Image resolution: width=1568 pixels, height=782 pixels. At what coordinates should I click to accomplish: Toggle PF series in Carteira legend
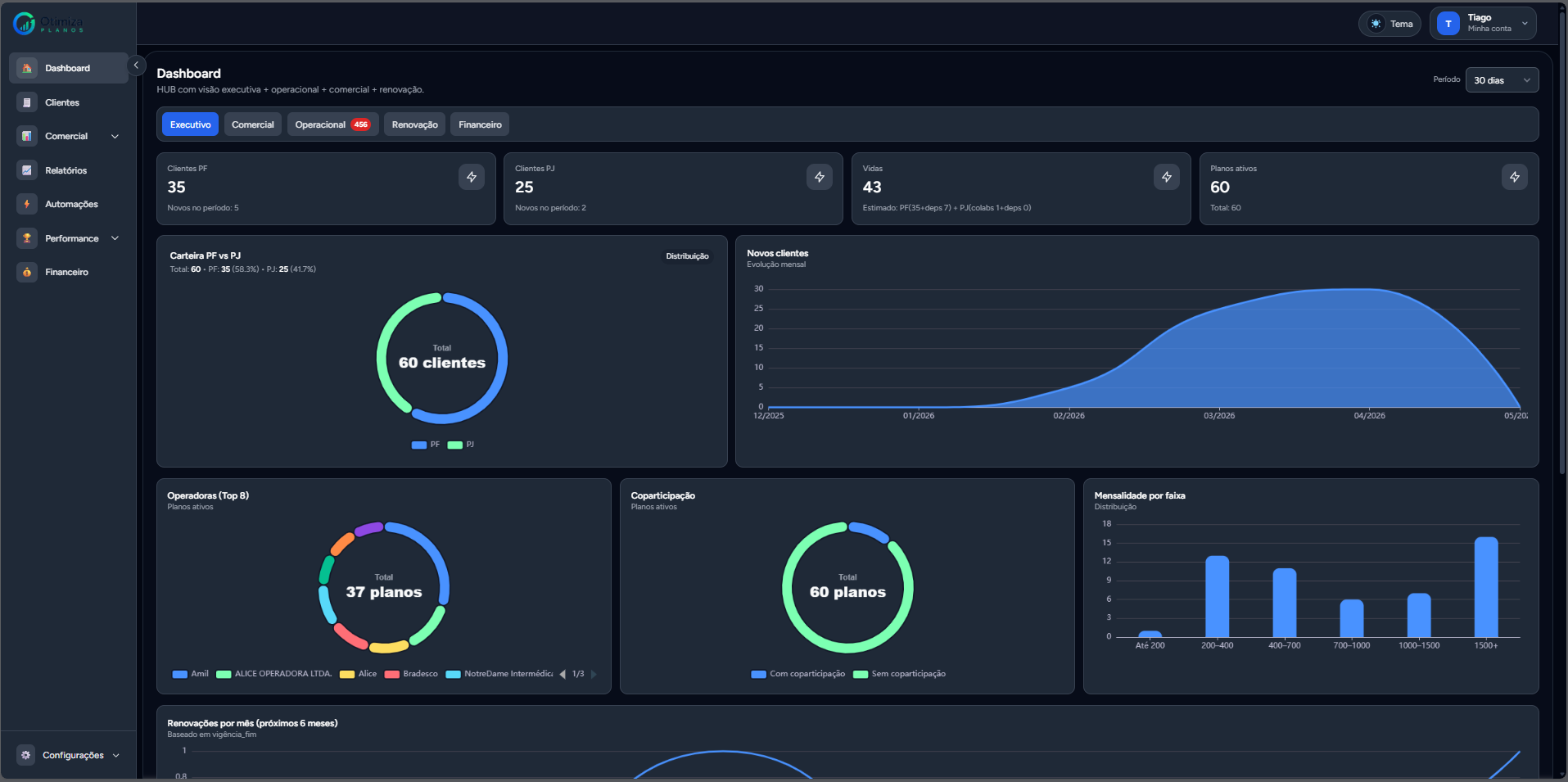[426, 445]
